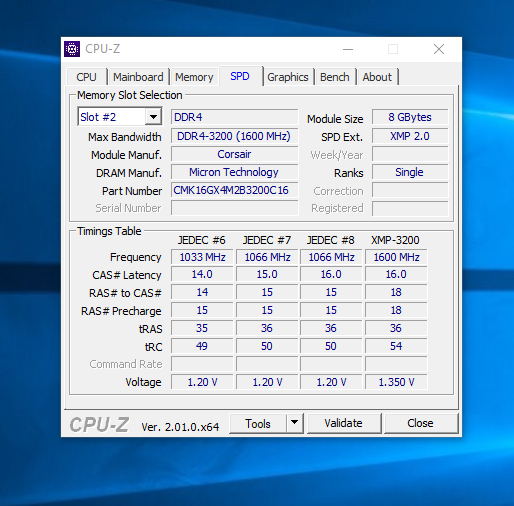Click the Close button at bottom
Screen dimensions: 514x506
click(x=421, y=423)
